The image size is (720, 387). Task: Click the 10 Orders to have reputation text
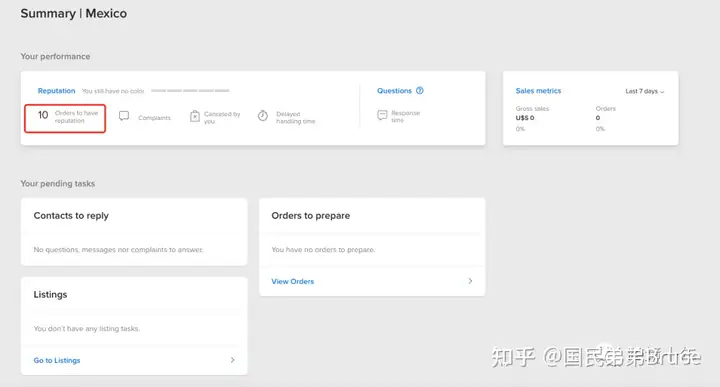[68, 117]
